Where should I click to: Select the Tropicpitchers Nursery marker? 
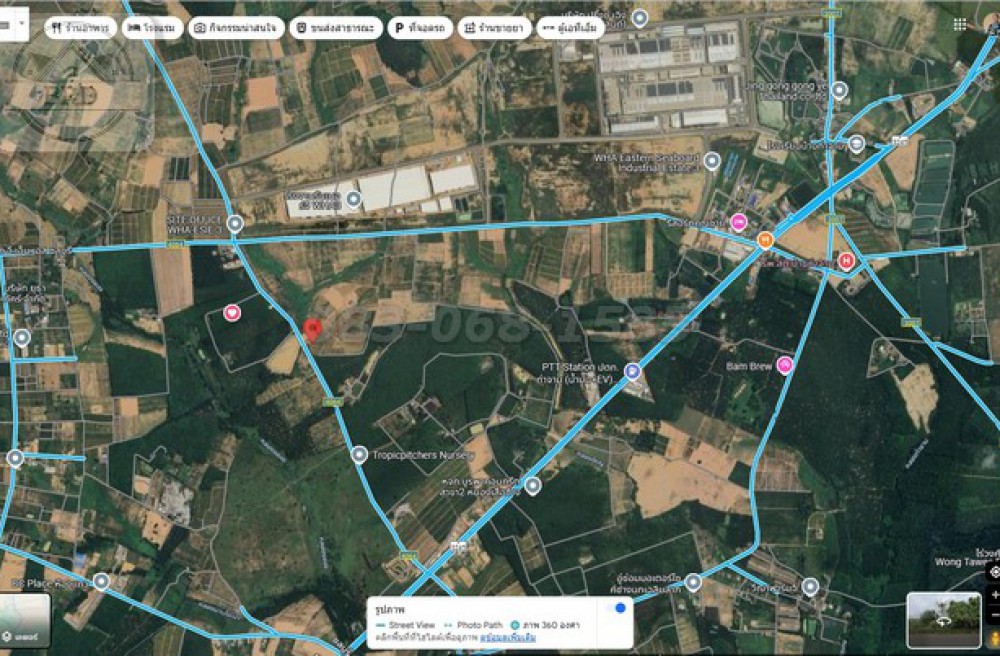(359, 455)
